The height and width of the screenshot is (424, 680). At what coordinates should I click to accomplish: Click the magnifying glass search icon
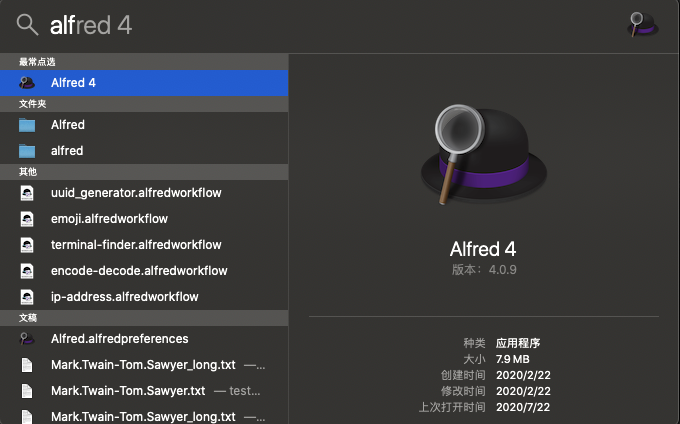click(x=27, y=24)
